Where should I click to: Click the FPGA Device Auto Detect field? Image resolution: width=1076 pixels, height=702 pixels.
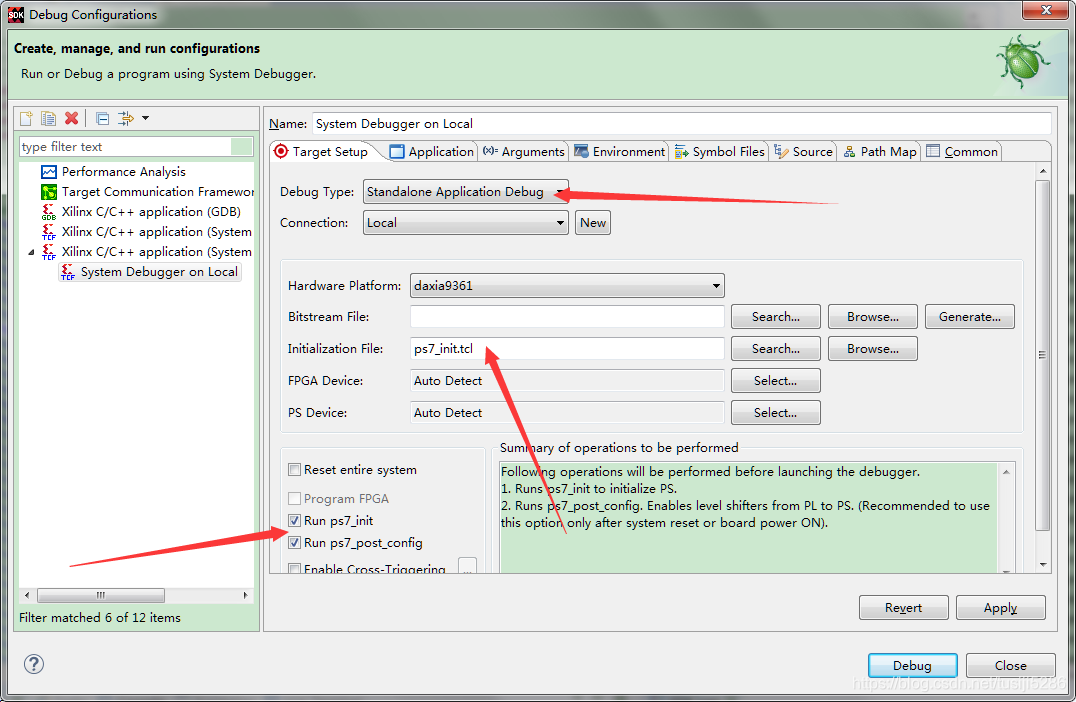coord(567,381)
